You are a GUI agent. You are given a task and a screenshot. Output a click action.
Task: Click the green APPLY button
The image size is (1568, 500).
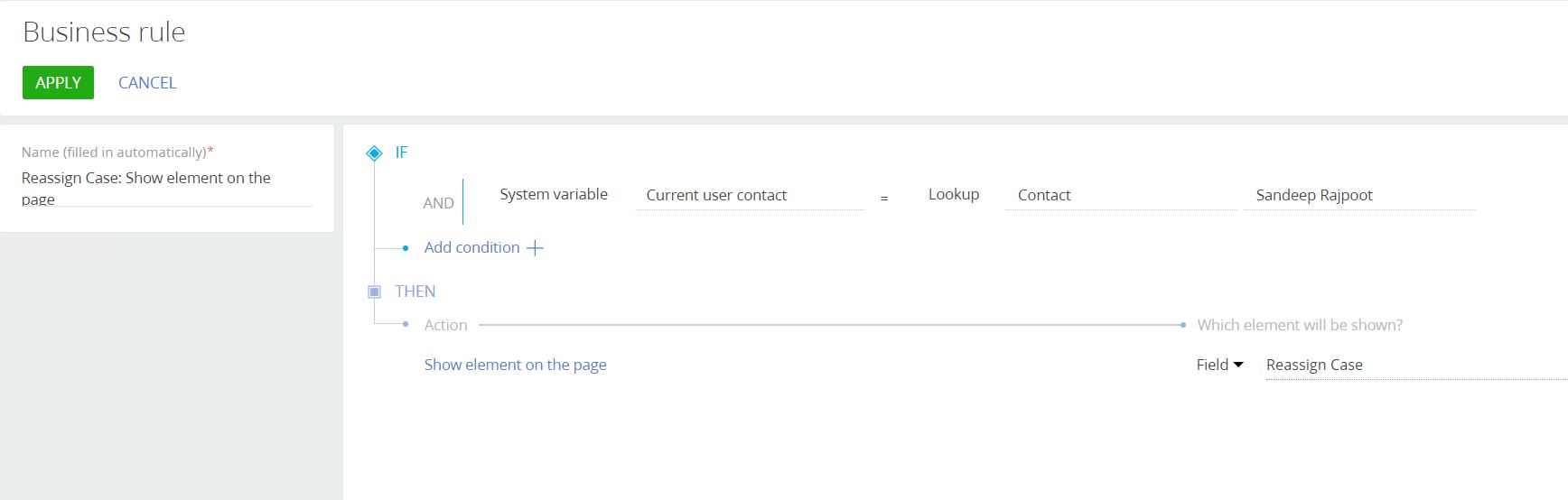[58, 83]
